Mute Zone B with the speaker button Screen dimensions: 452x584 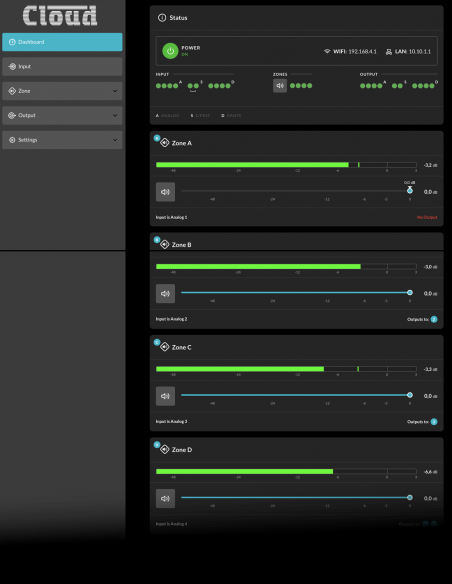tap(165, 293)
